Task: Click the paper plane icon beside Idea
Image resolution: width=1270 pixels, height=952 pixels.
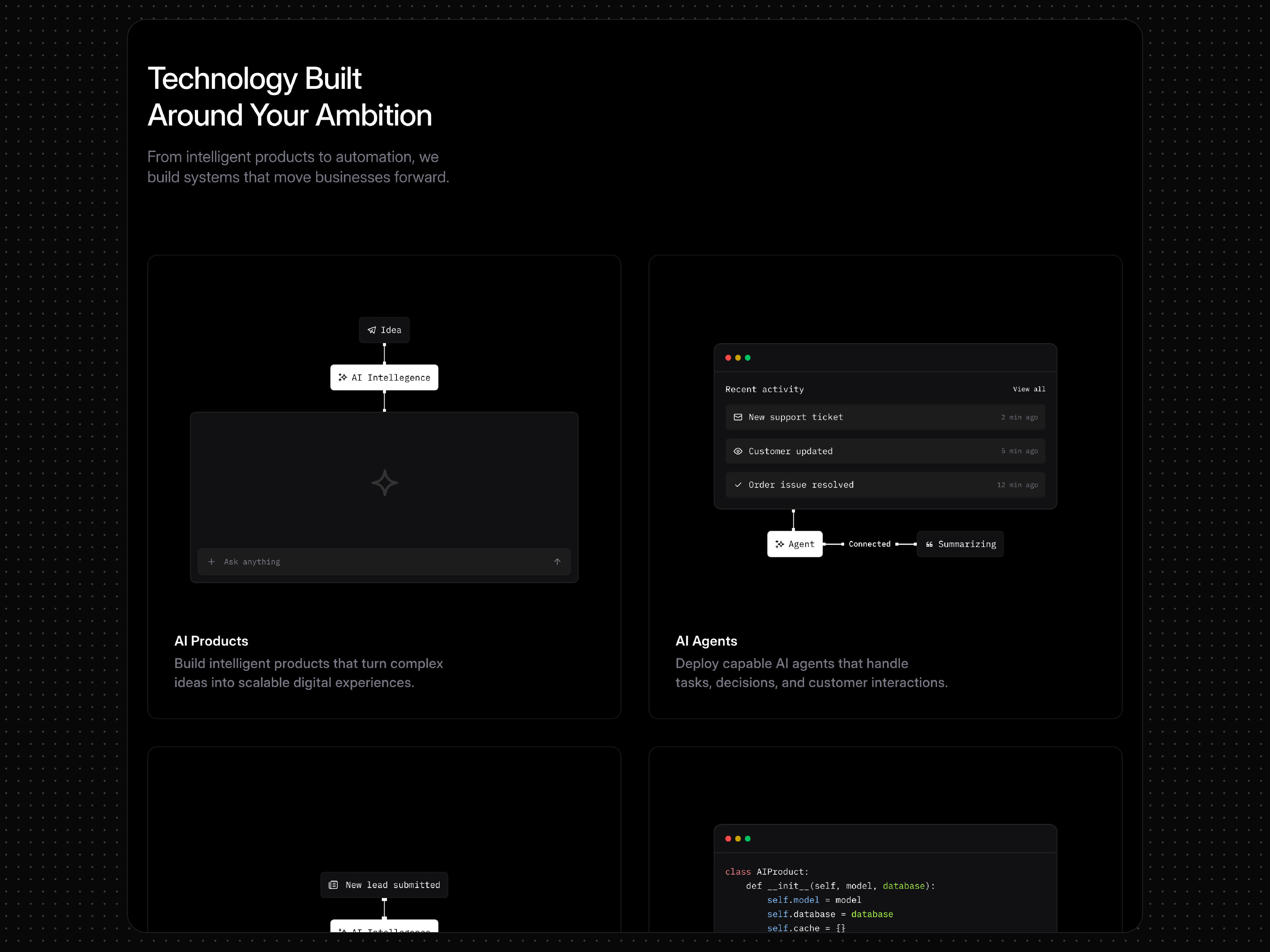Action: pos(371,330)
